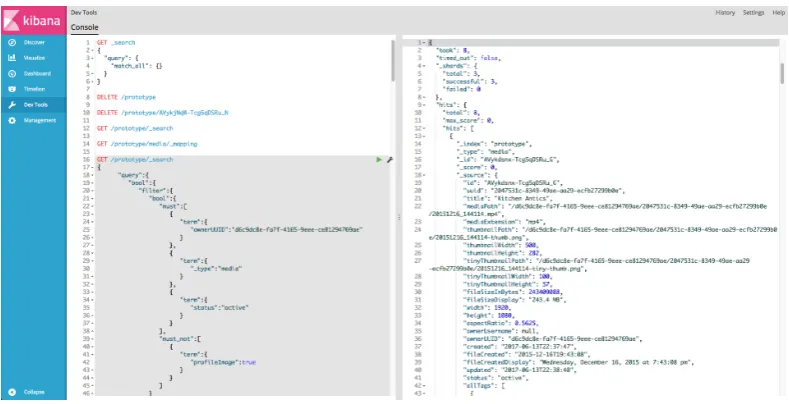Select the Console tab

click(x=85, y=28)
